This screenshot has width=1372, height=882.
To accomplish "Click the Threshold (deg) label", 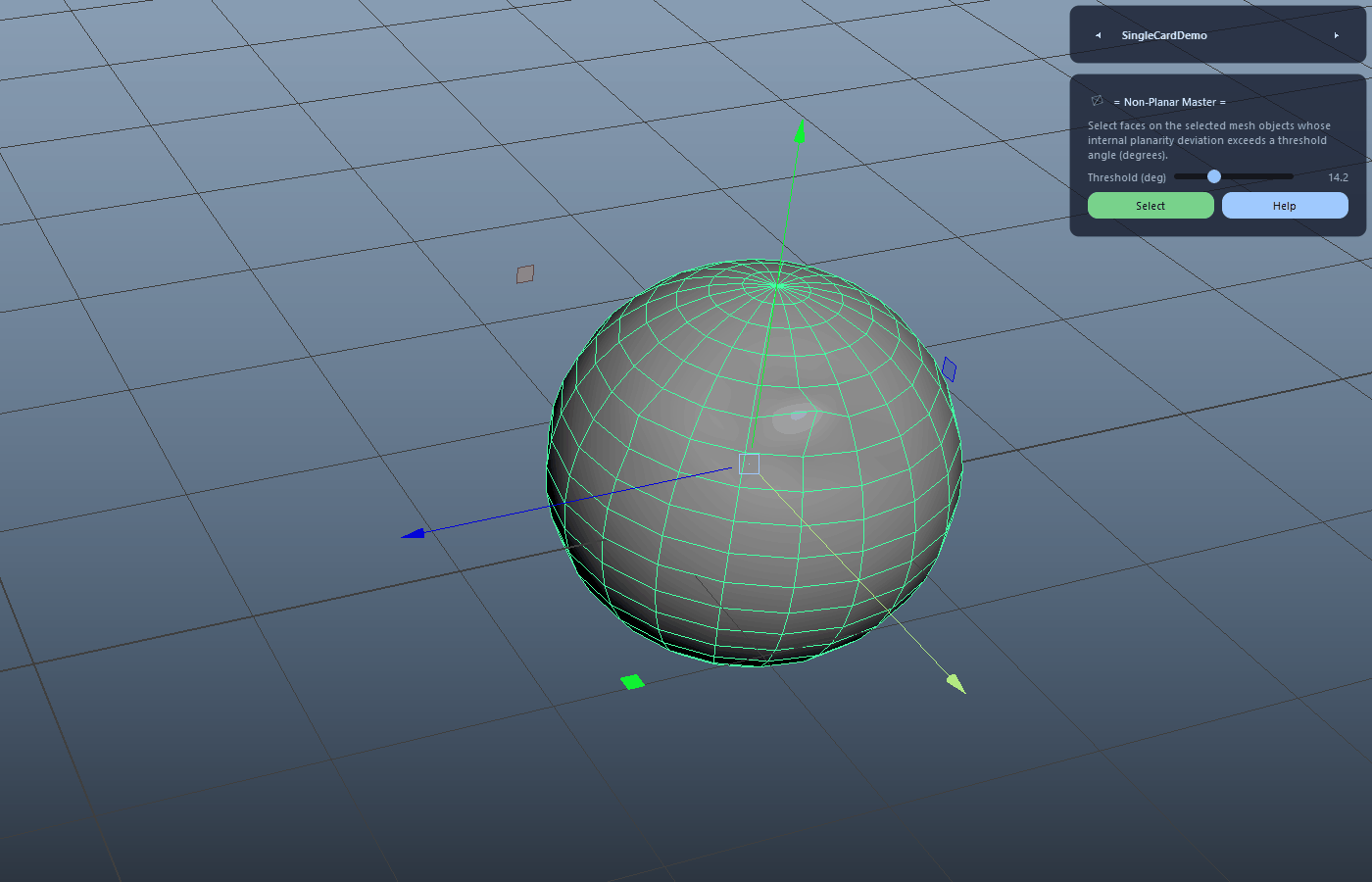I will click(x=1127, y=177).
